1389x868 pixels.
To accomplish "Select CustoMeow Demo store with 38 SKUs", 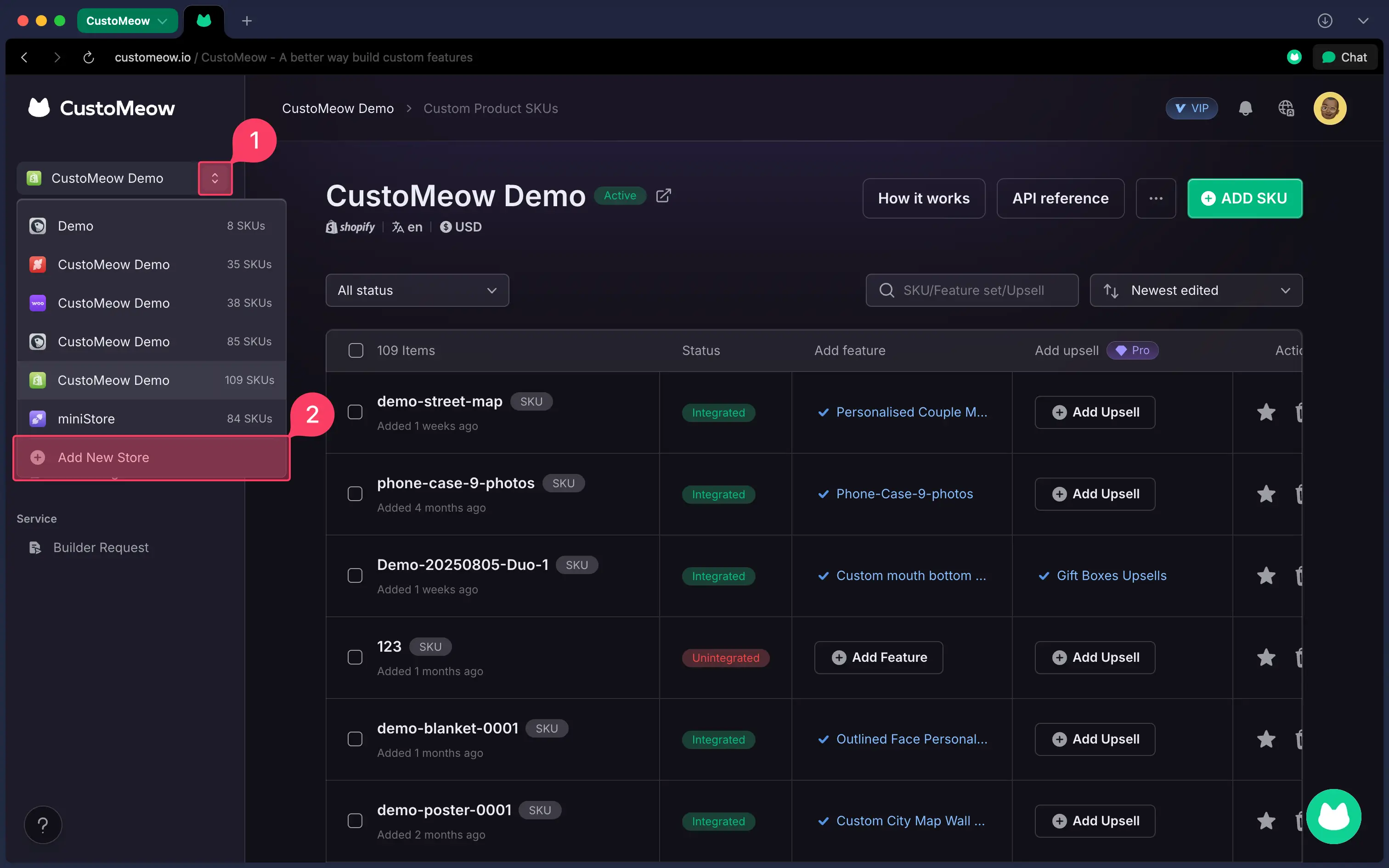I will [152, 303].
